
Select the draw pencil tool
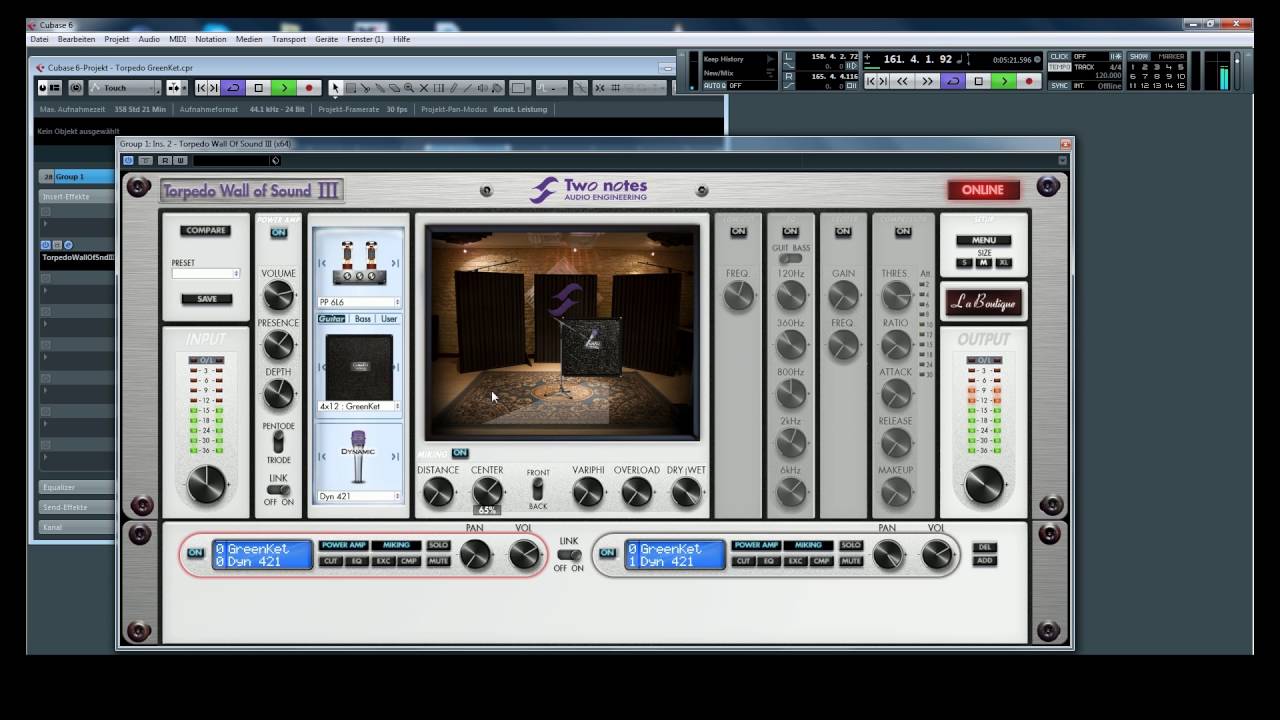pyautogui.click(x=453, y=88)
